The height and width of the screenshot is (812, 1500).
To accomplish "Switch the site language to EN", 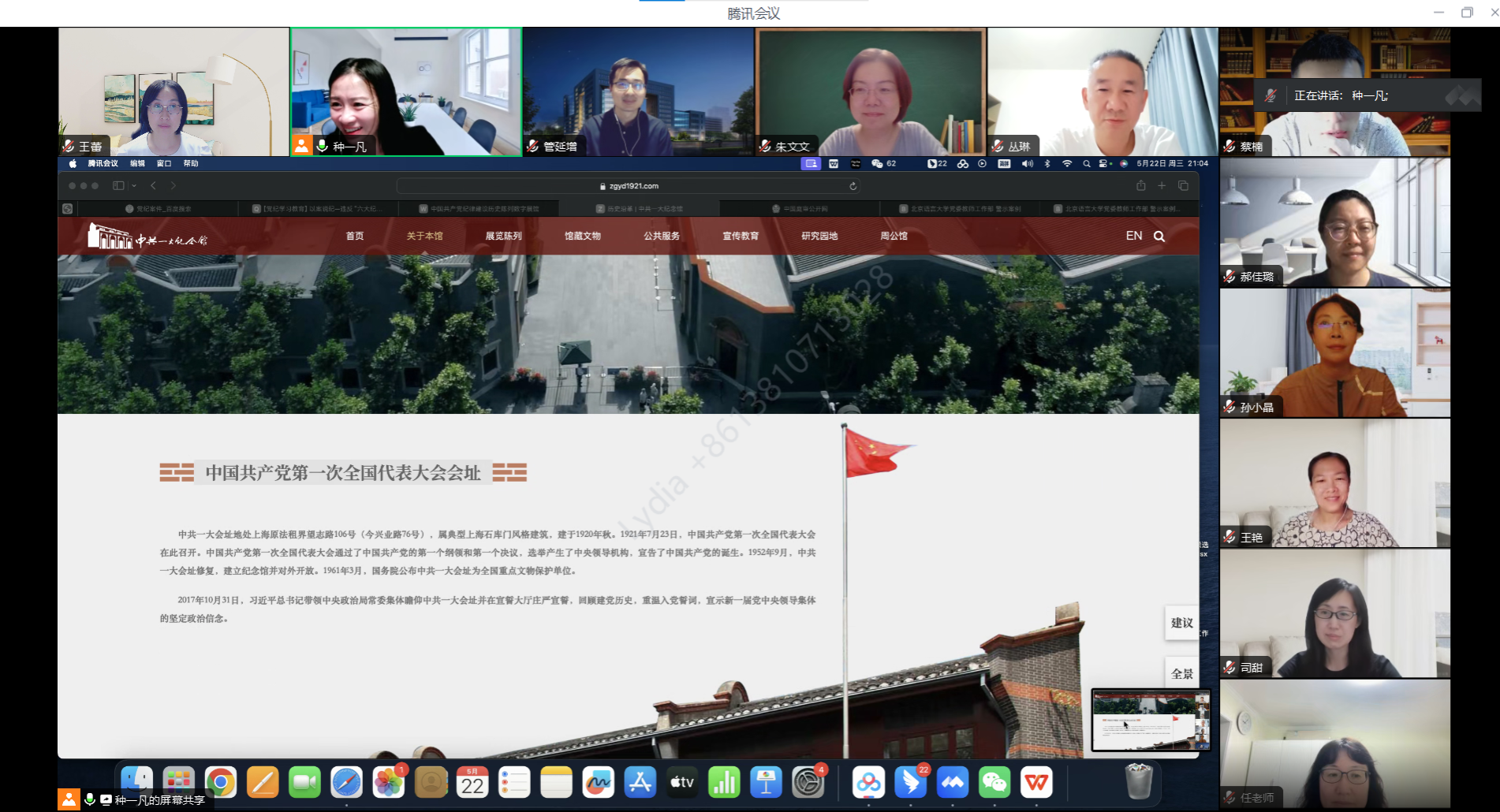I will point(1133,237).
